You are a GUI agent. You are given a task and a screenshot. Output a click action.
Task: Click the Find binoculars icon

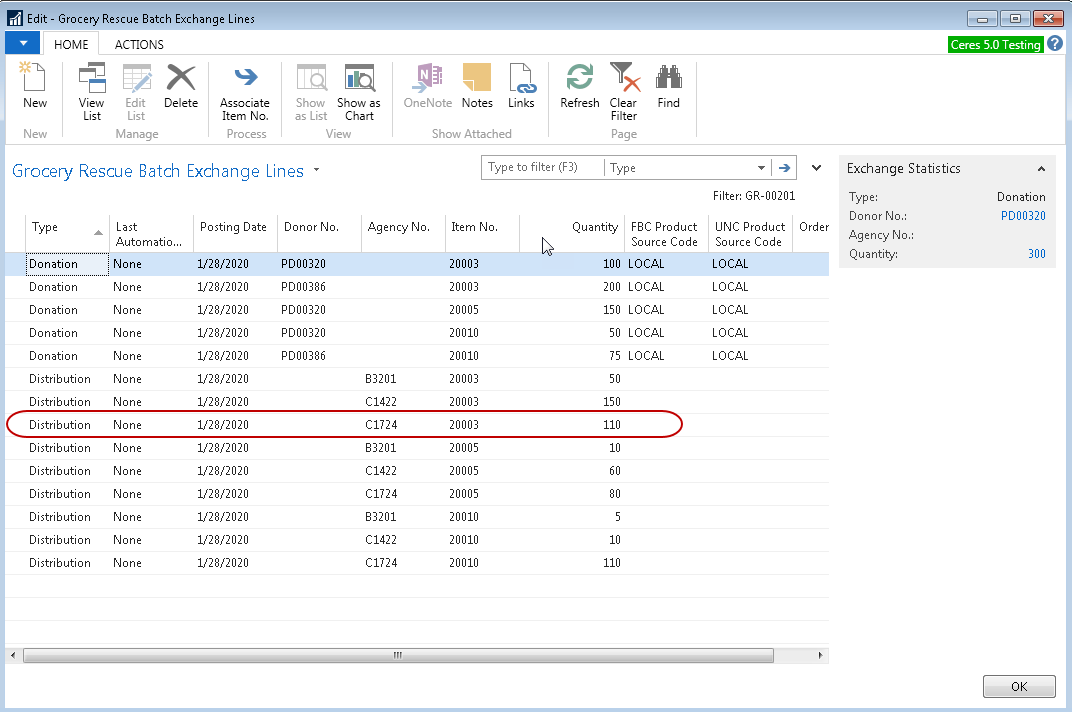tap(668, 86)
